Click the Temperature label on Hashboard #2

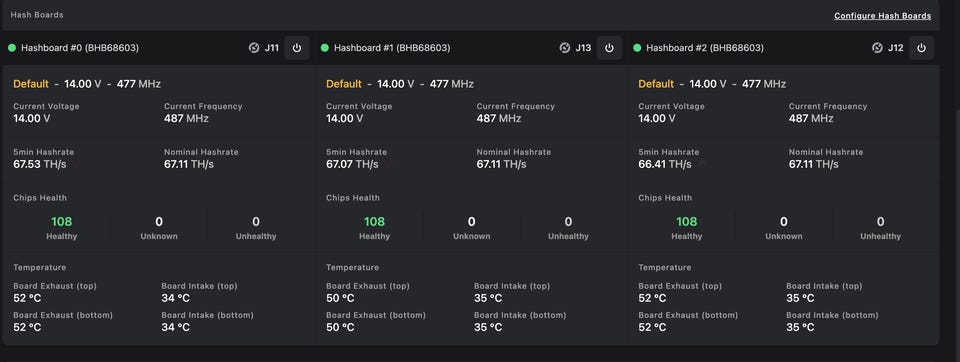coord(665,268)
